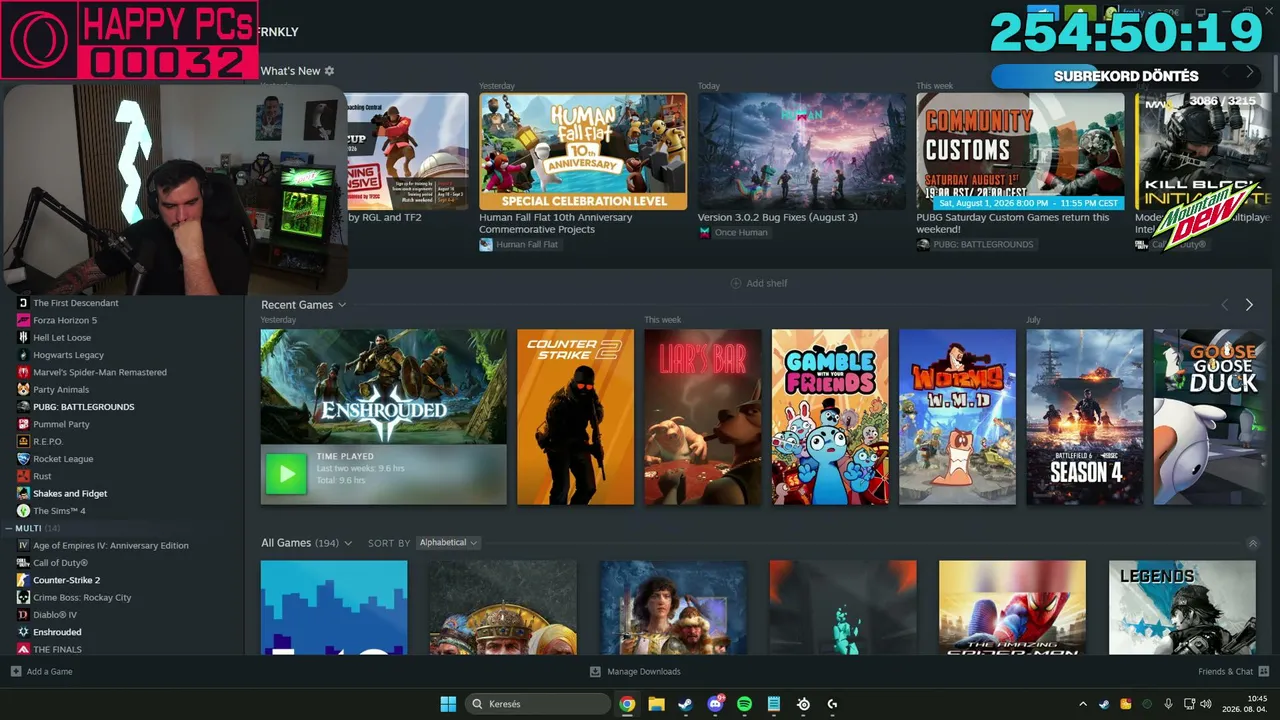1280x720 pixels.
Task: Click the Windows taskbar search field
Action: 539,704
